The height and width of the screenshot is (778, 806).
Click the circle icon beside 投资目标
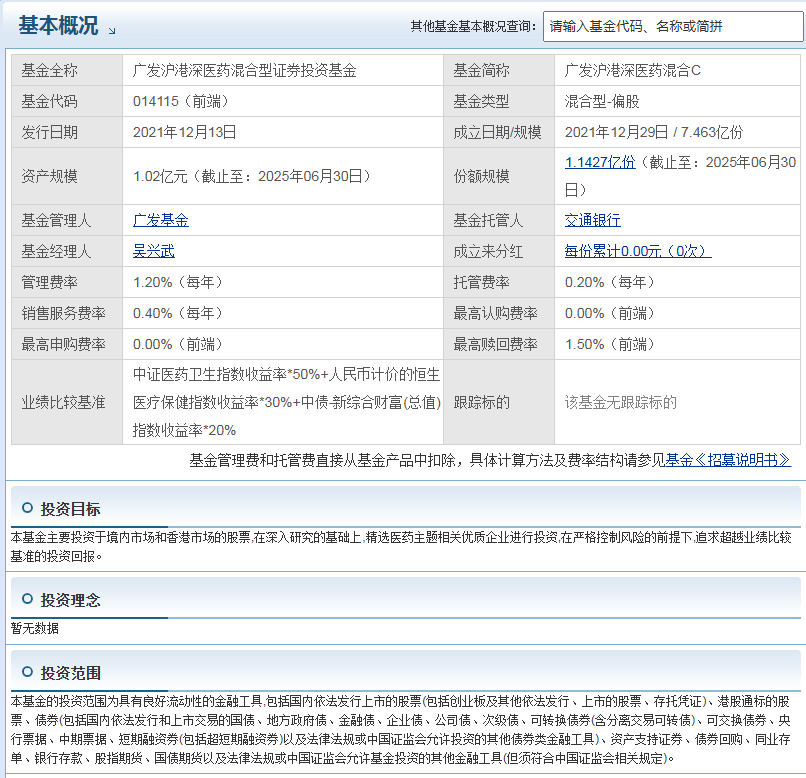pyautogui.click(x=27, y=508)
